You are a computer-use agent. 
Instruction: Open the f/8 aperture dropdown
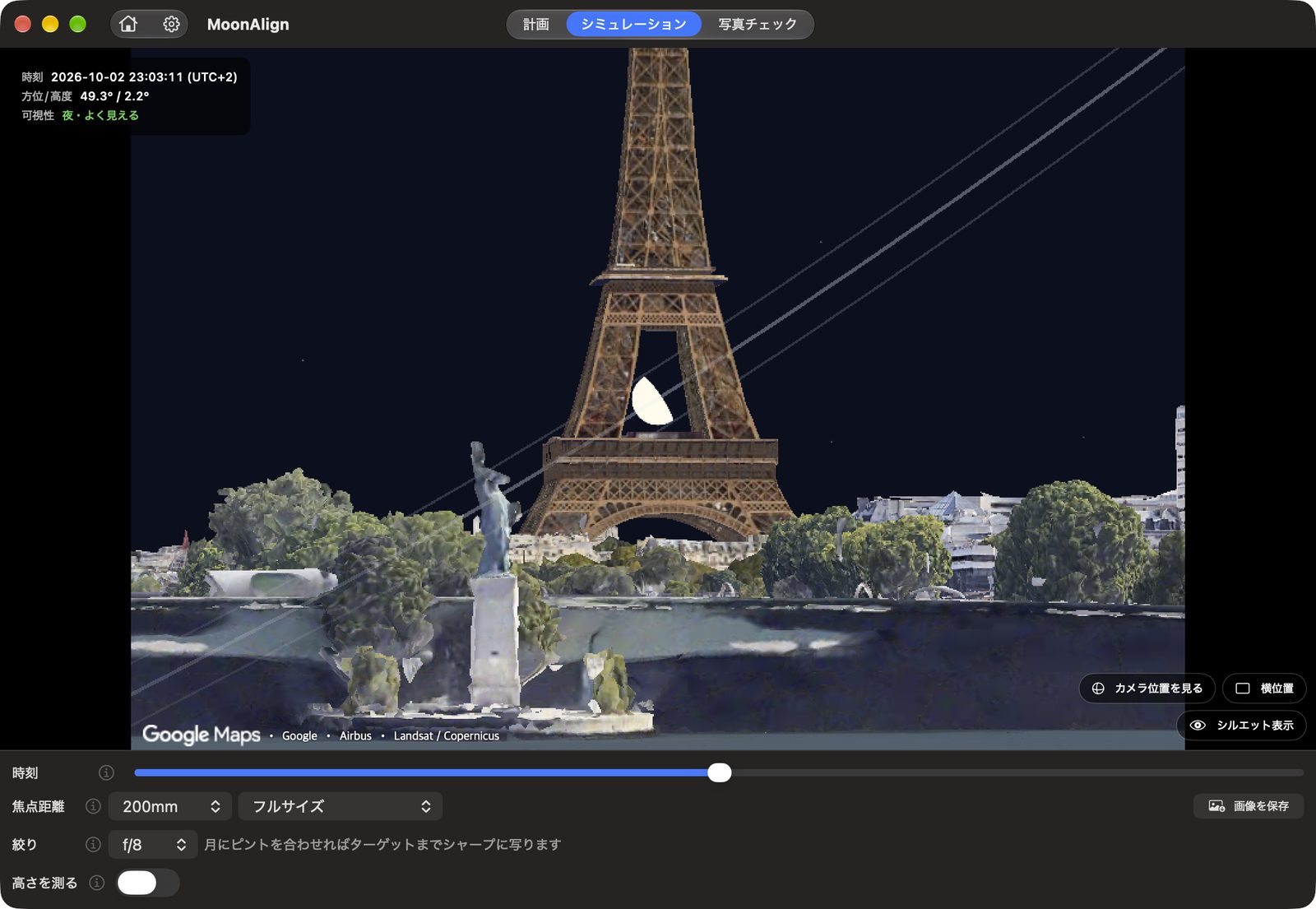(152, 844)
